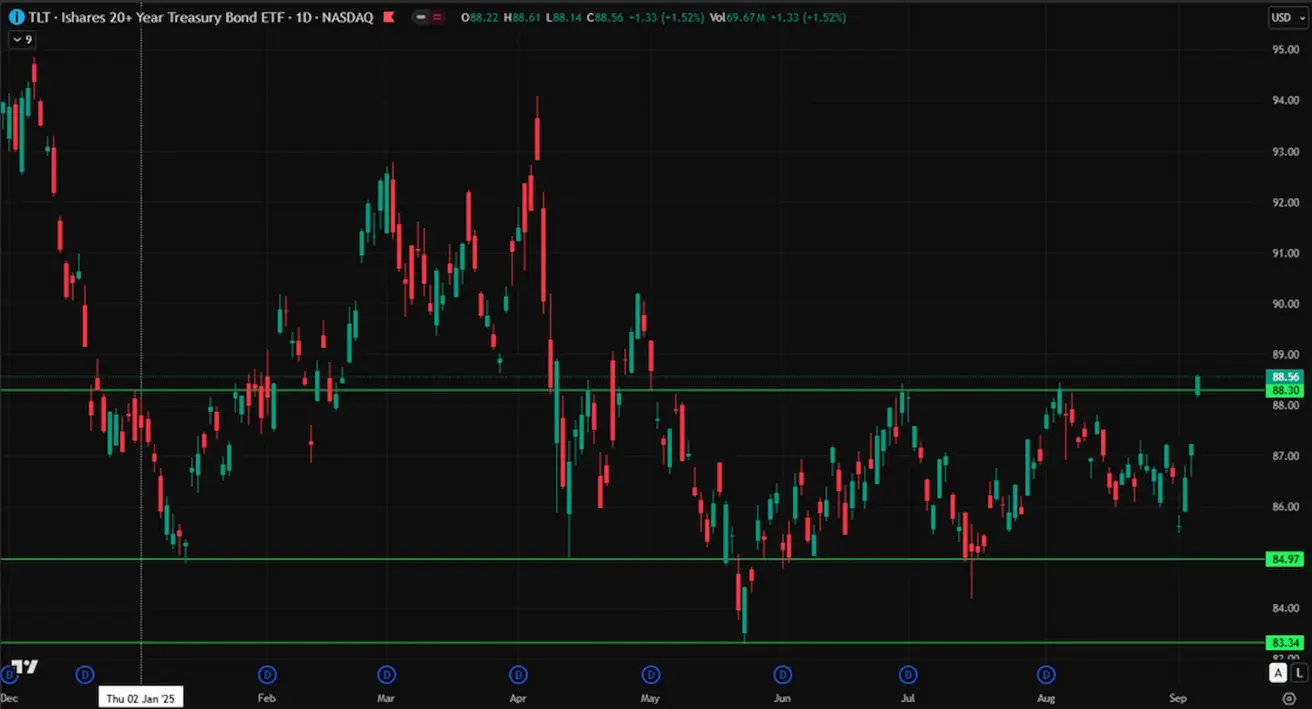Screen dimensions: 1312x709
Task: Click the 91.00 price axis label
Action: [1285, 253]
